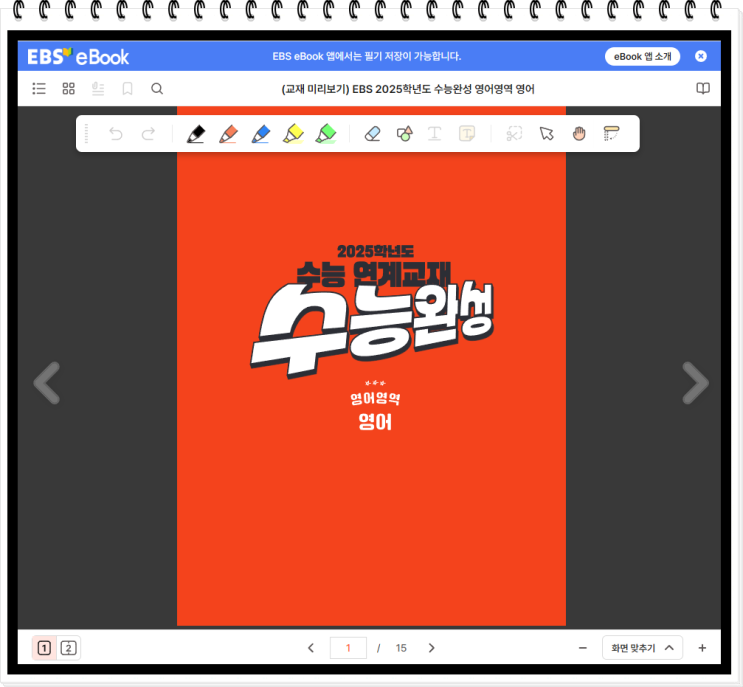Screen dimensions: 743x687
Task: Zoom in with the plus button
Action: tap(702, 648)
